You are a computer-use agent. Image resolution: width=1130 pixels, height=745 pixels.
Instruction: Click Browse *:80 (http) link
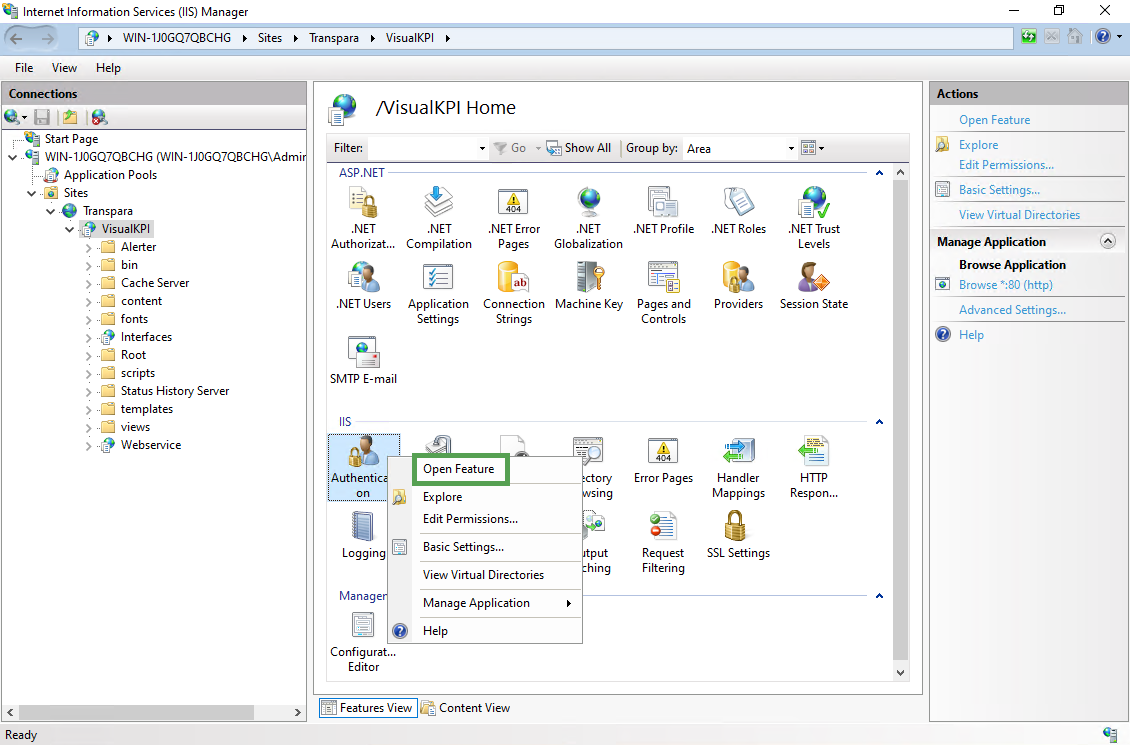[1005, 285]
